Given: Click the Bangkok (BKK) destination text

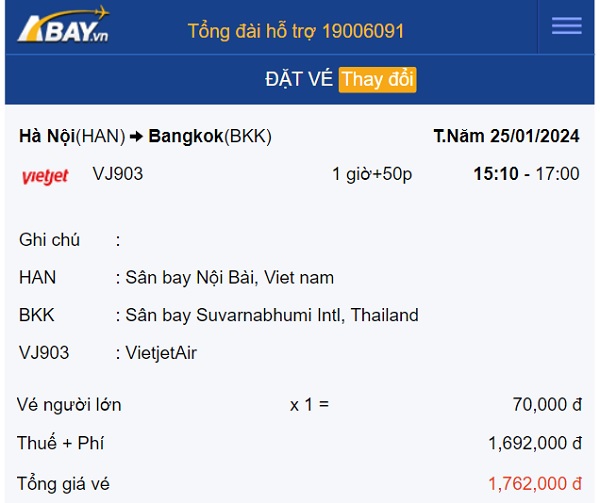Looking at the screenshot, I should click(210, 136).
